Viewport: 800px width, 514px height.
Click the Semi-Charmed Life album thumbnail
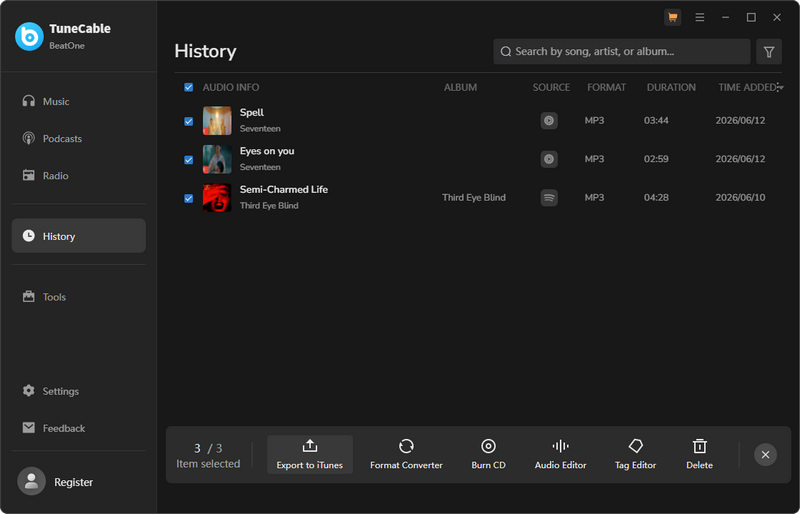click(x=217, y=198)
